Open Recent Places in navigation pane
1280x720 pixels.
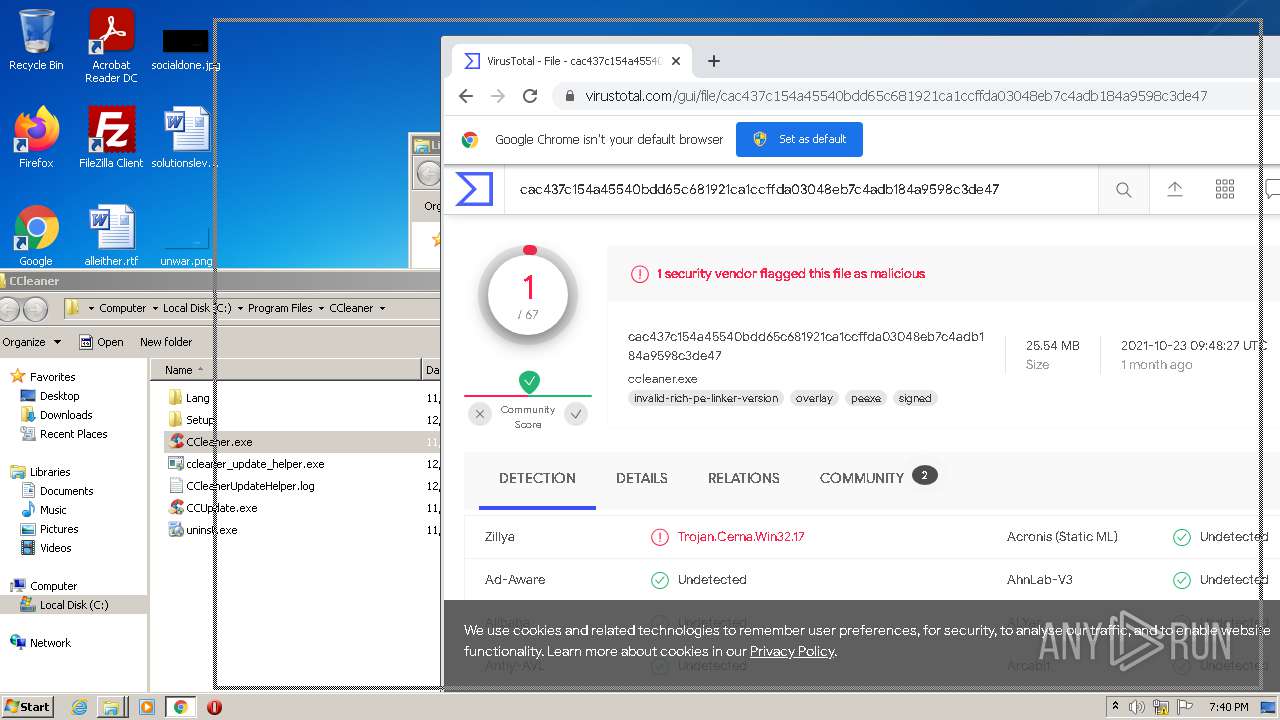click(x=64, y=434)
